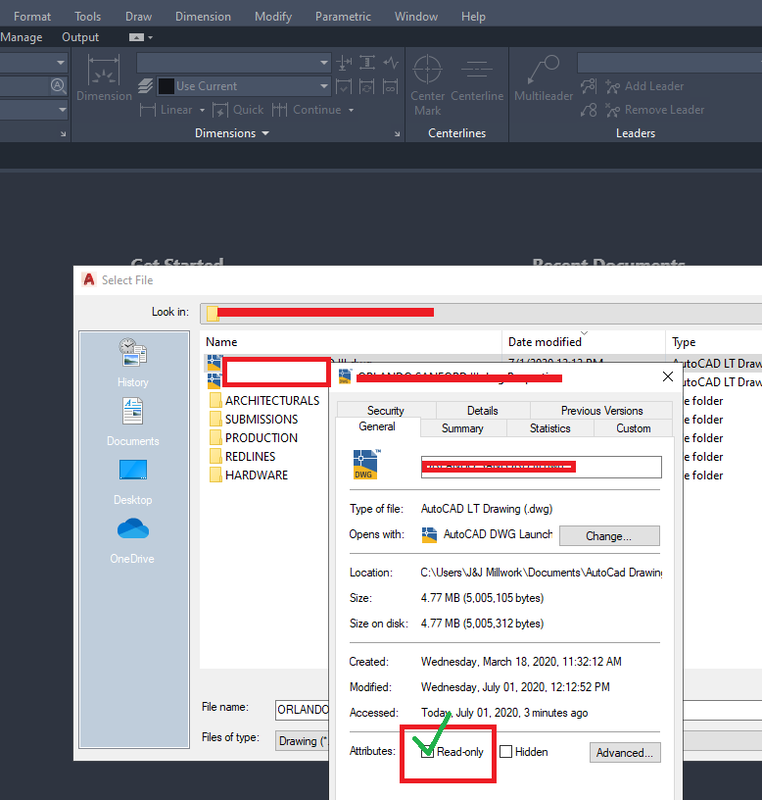Click the Advanced... attributes button
This screenshot has height=800, width=762.
click(x=623, y=752)
